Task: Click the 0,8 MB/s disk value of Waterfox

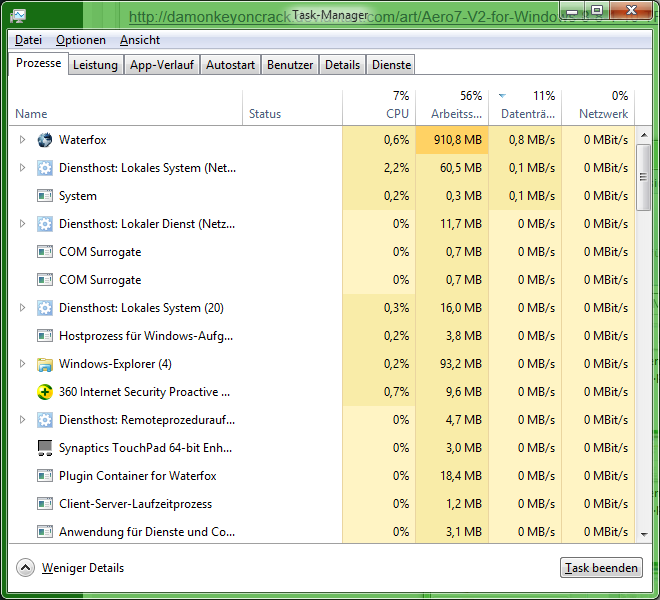Action: pos(532,140)
